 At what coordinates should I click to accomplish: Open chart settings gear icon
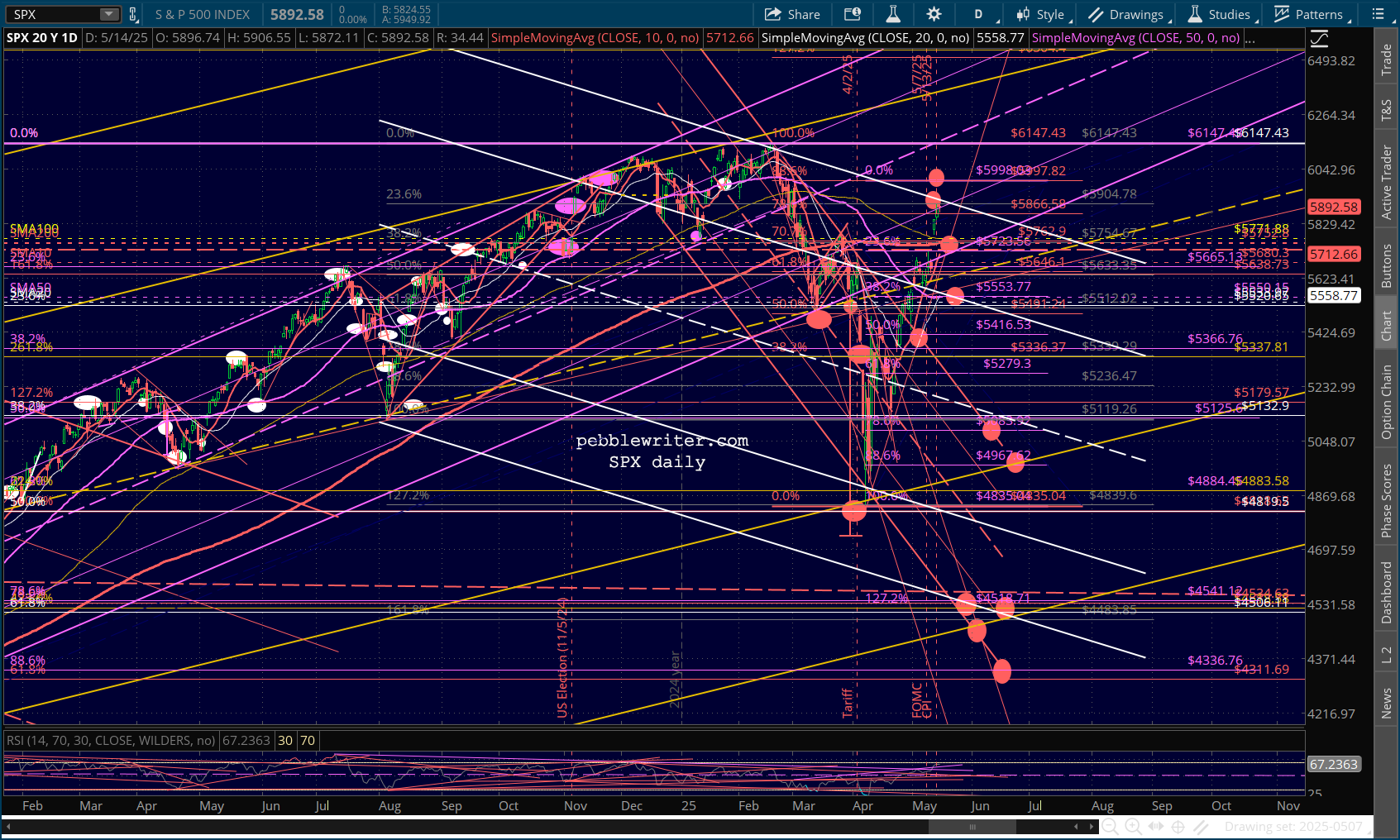(934, 14)
